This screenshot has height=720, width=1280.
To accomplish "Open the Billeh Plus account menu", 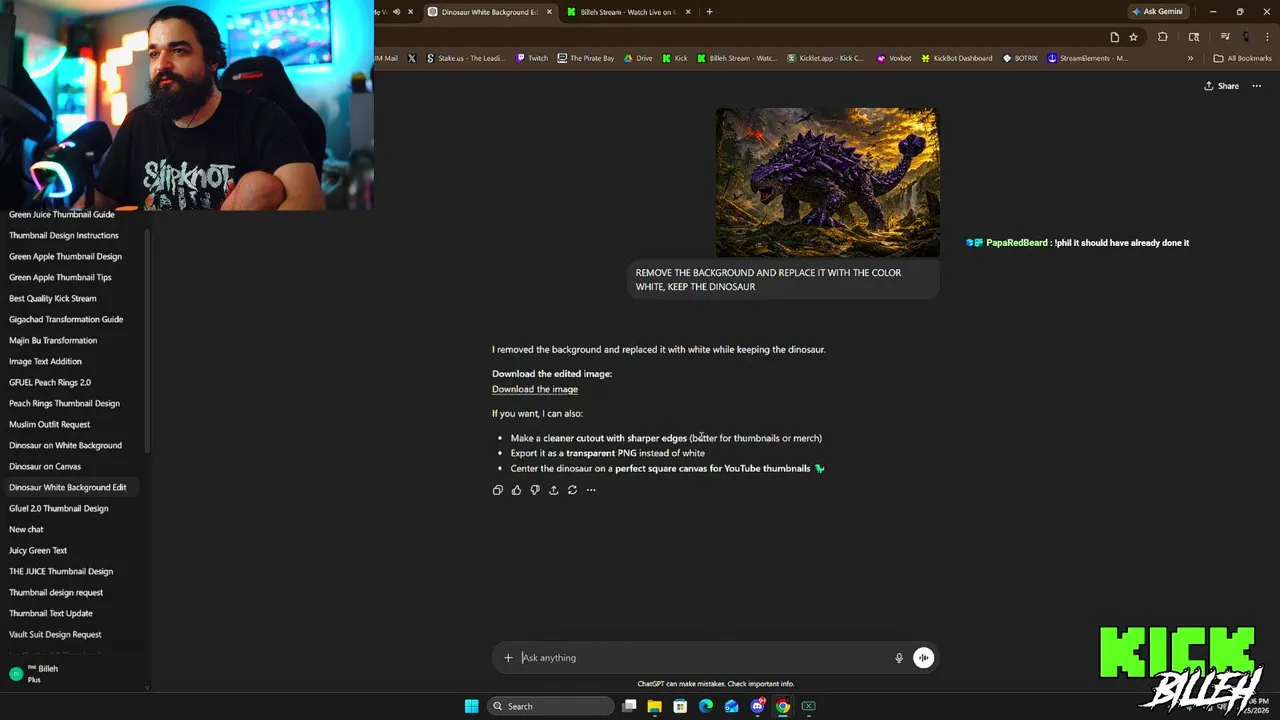I will tap(72, 674).
